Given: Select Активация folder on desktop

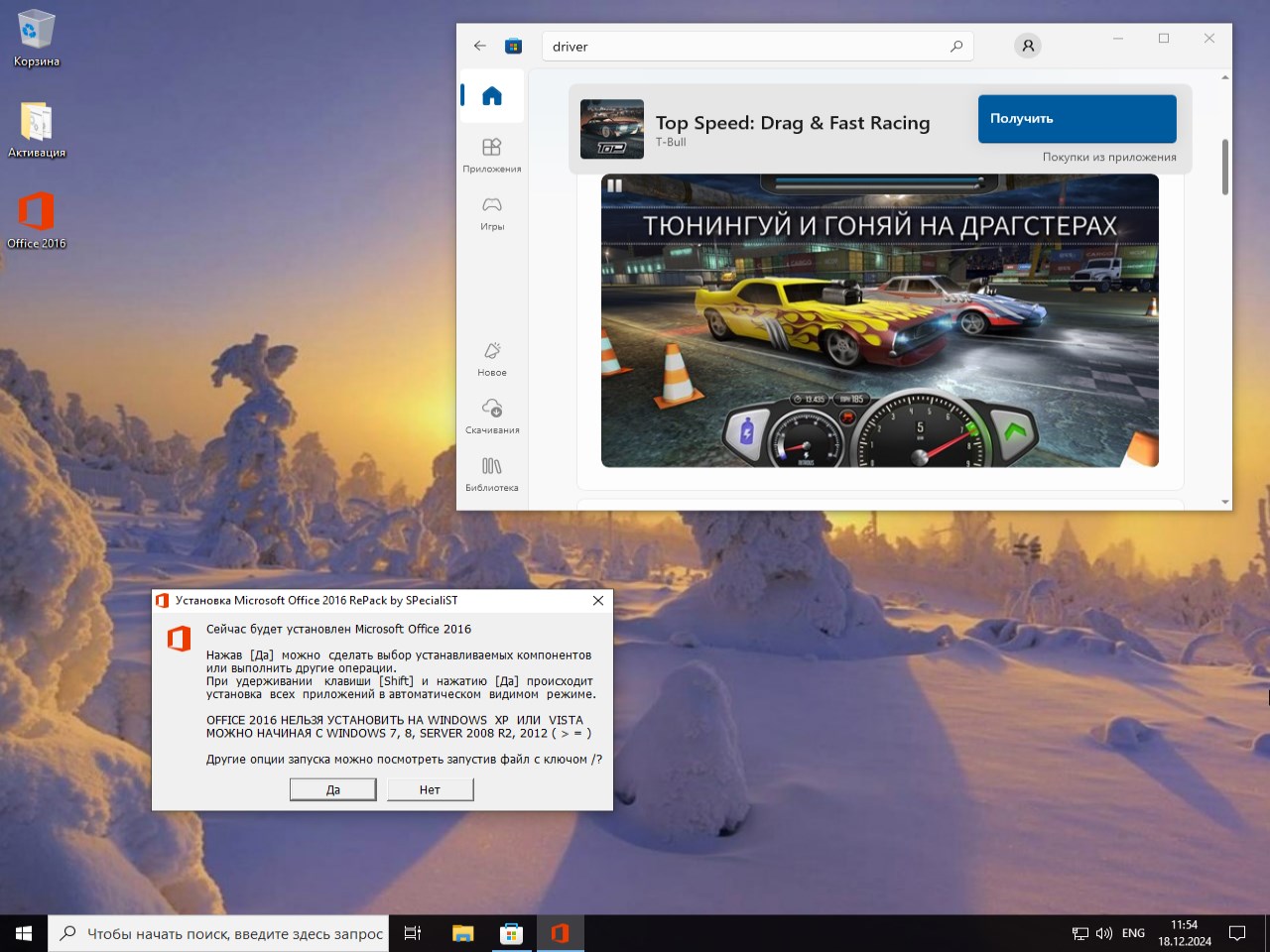Looking at the screenshot, I should click(x=37, y=130).
